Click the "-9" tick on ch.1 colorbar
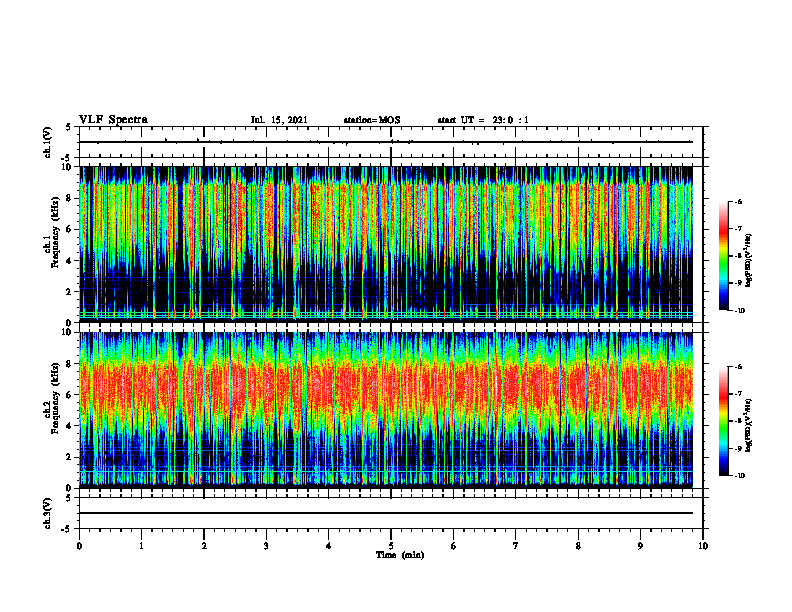 click(738, 283)
